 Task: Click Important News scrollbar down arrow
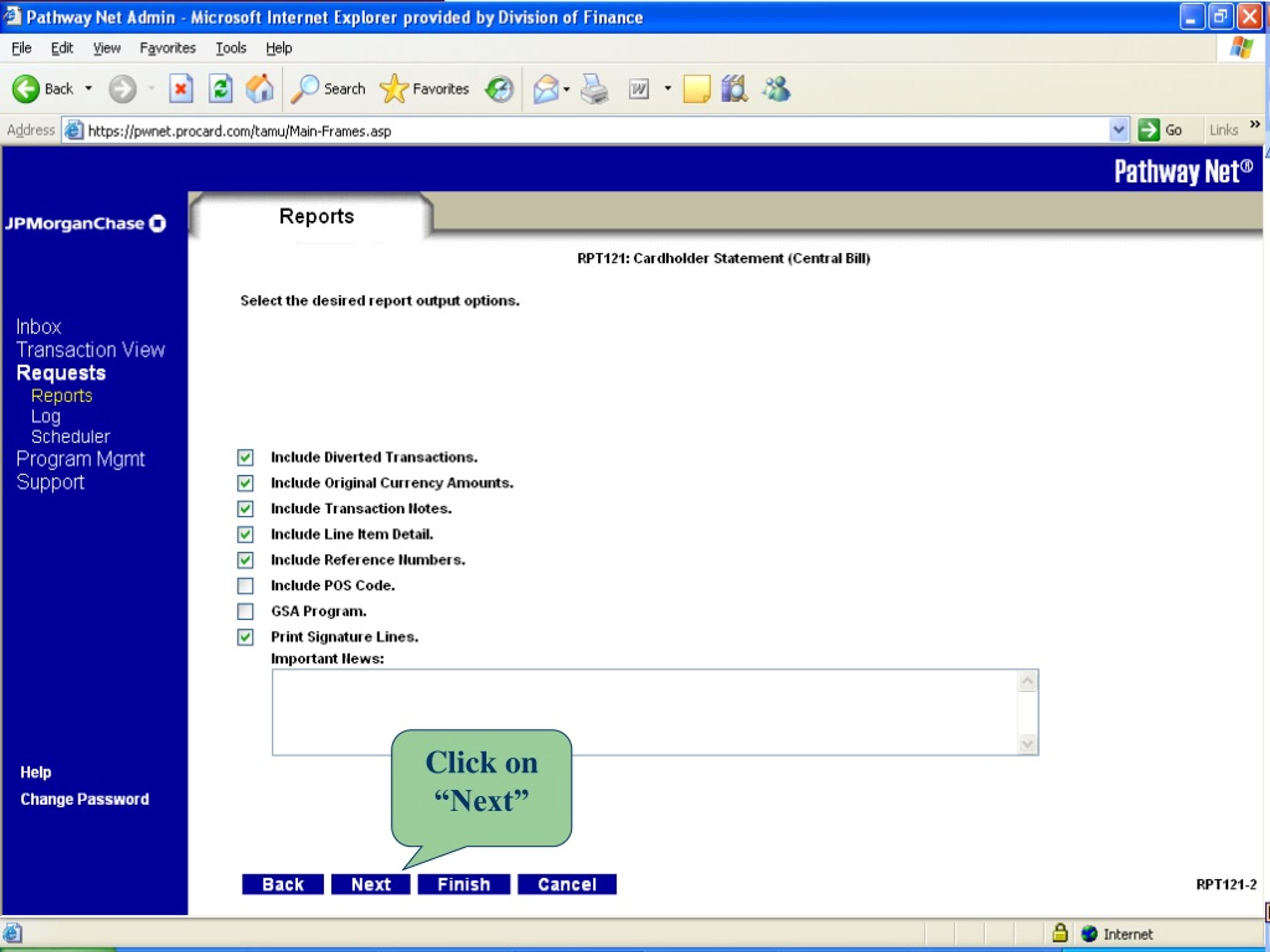(x=1027, y=744)
